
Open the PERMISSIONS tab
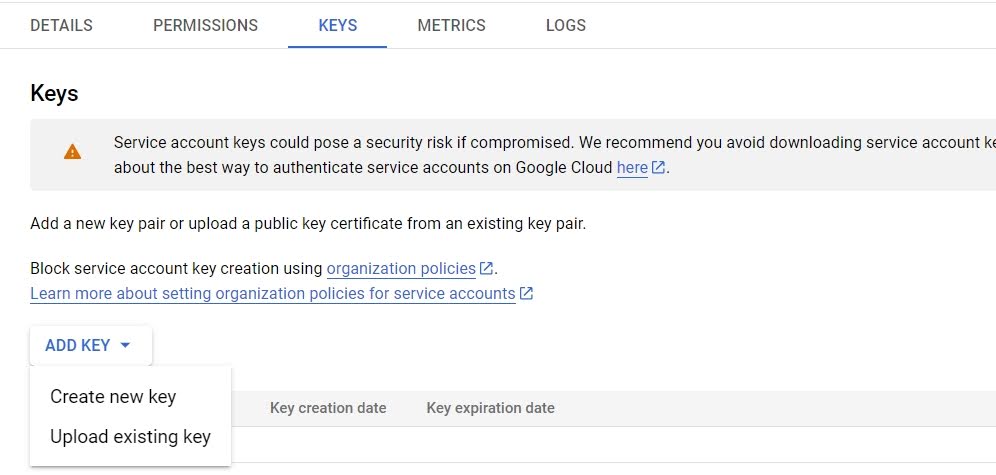tap(206, 25)
